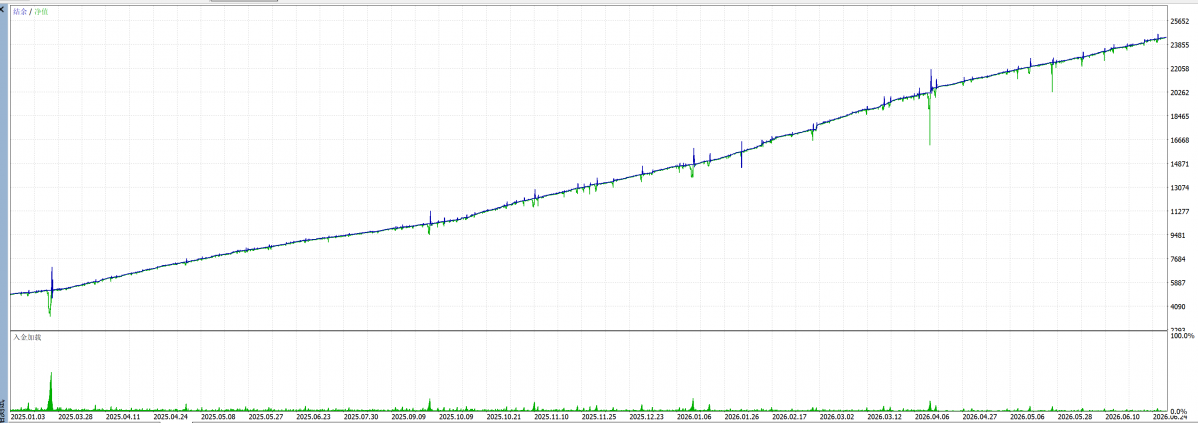Click the blue 结余 legend label
Image resolution: width=1198 pixels, height=423 pixels.
[20, 13]
